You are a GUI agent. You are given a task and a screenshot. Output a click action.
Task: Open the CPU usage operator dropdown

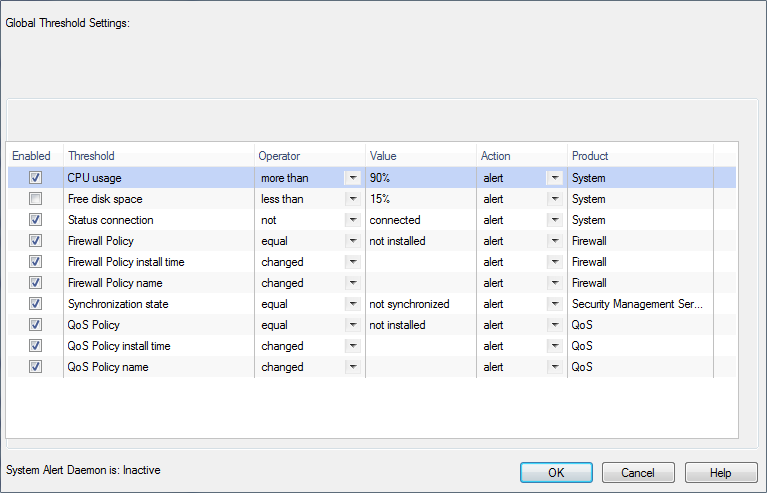tap(352, 178)
